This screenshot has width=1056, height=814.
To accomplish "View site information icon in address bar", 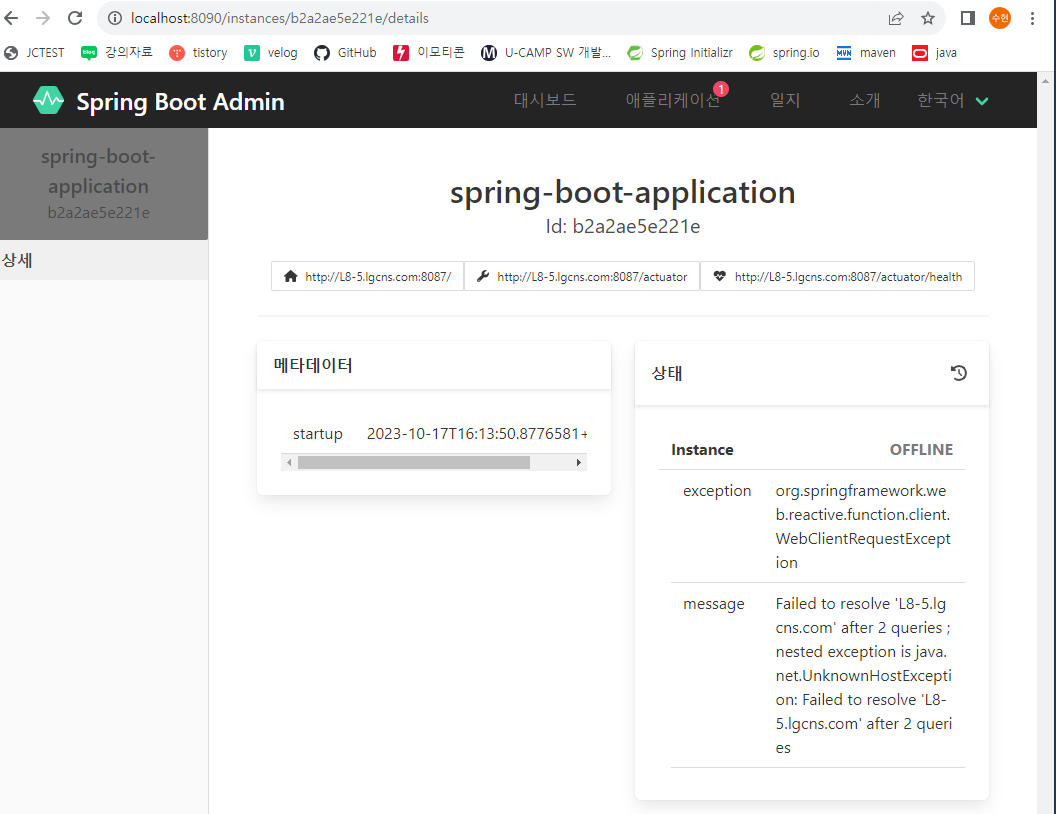I will 115,18.
